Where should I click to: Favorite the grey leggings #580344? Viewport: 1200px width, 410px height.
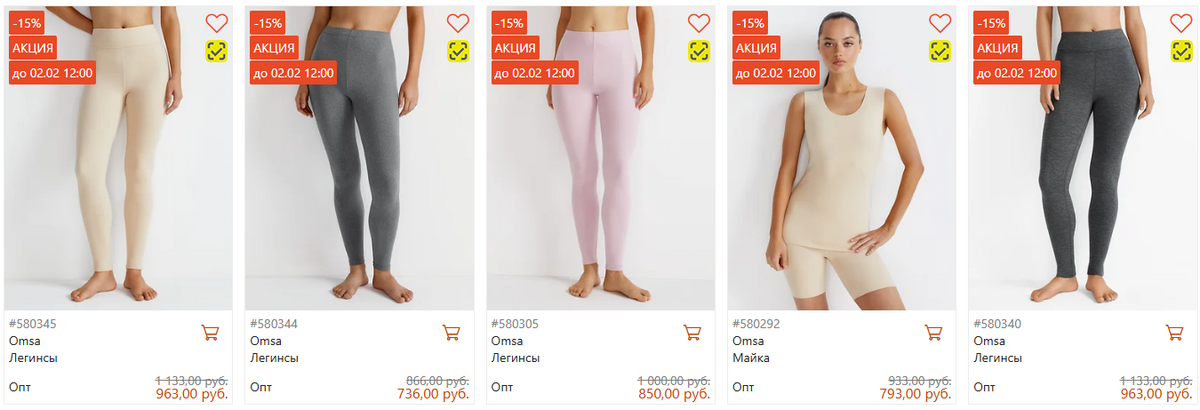pos(457,23)
